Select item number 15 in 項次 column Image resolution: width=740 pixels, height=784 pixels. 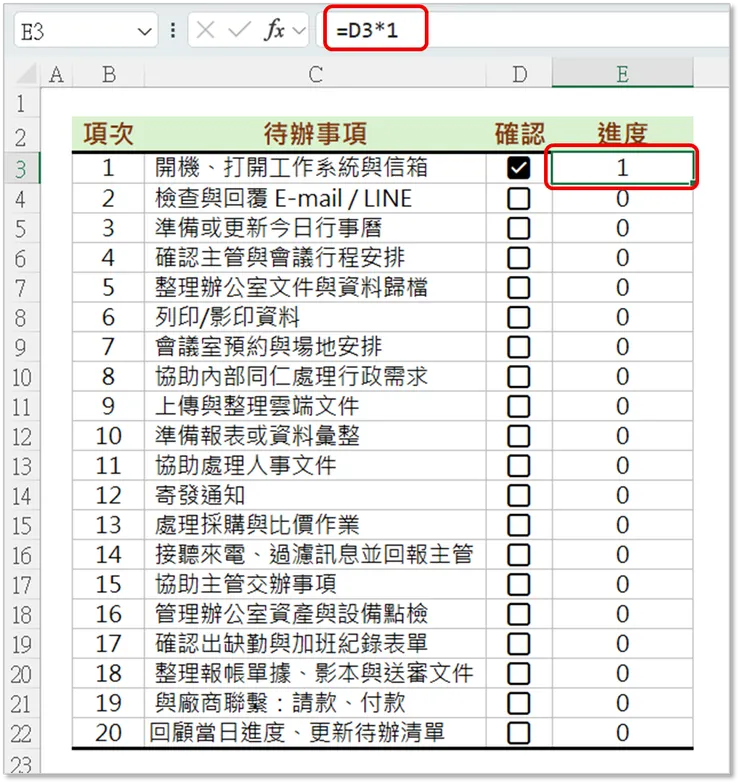(x=108, y=584)
